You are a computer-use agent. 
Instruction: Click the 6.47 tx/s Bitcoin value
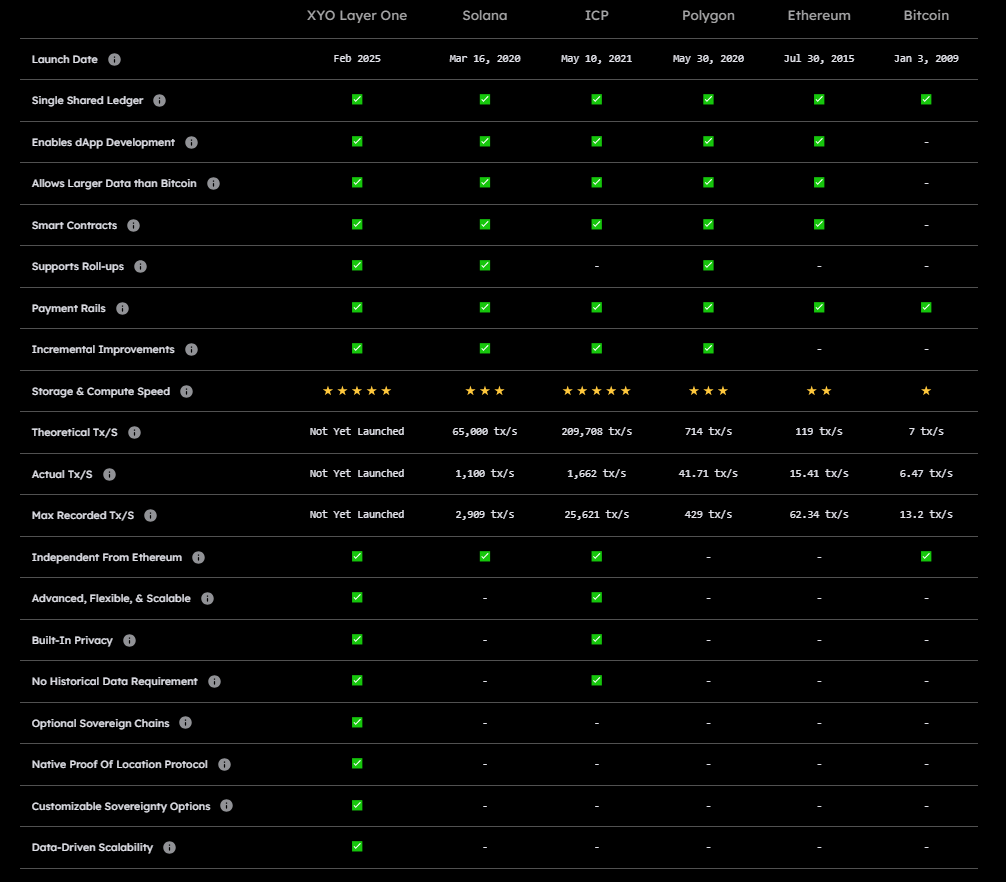926,473
